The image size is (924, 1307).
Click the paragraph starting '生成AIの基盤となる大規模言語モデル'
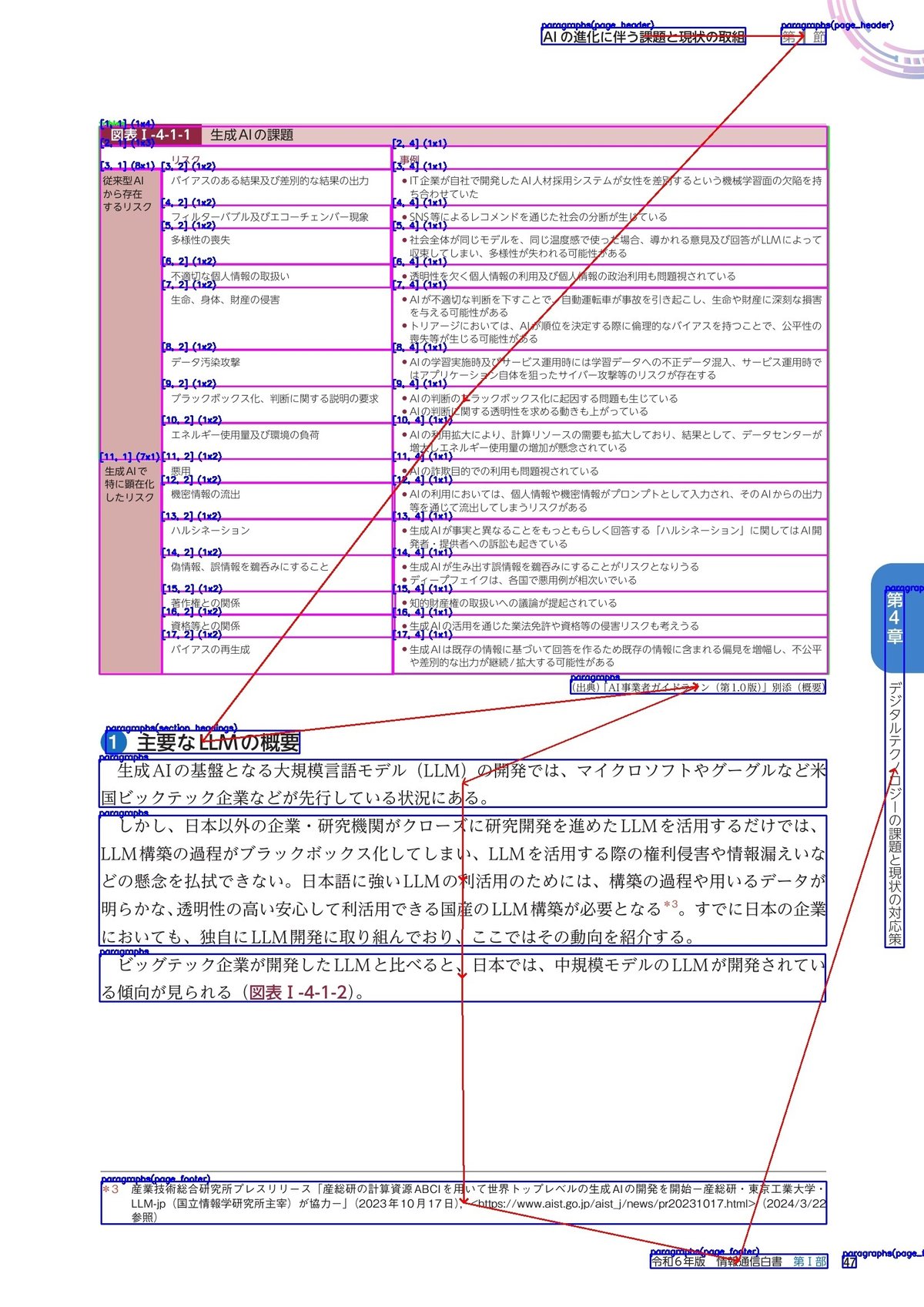[464, 784]
